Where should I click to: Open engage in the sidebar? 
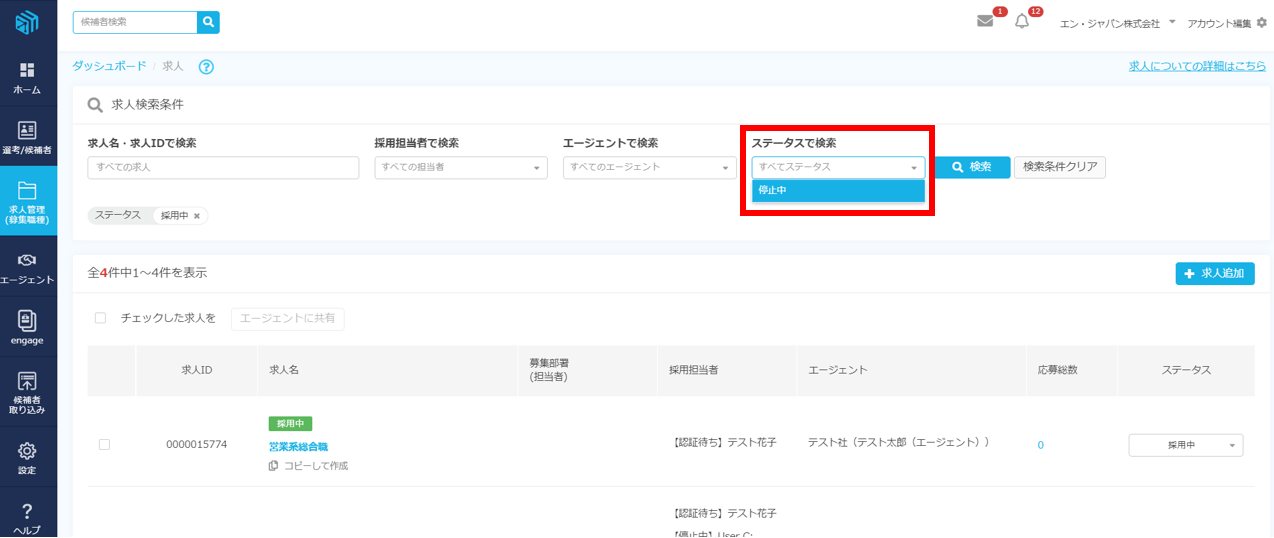(27, 328)
